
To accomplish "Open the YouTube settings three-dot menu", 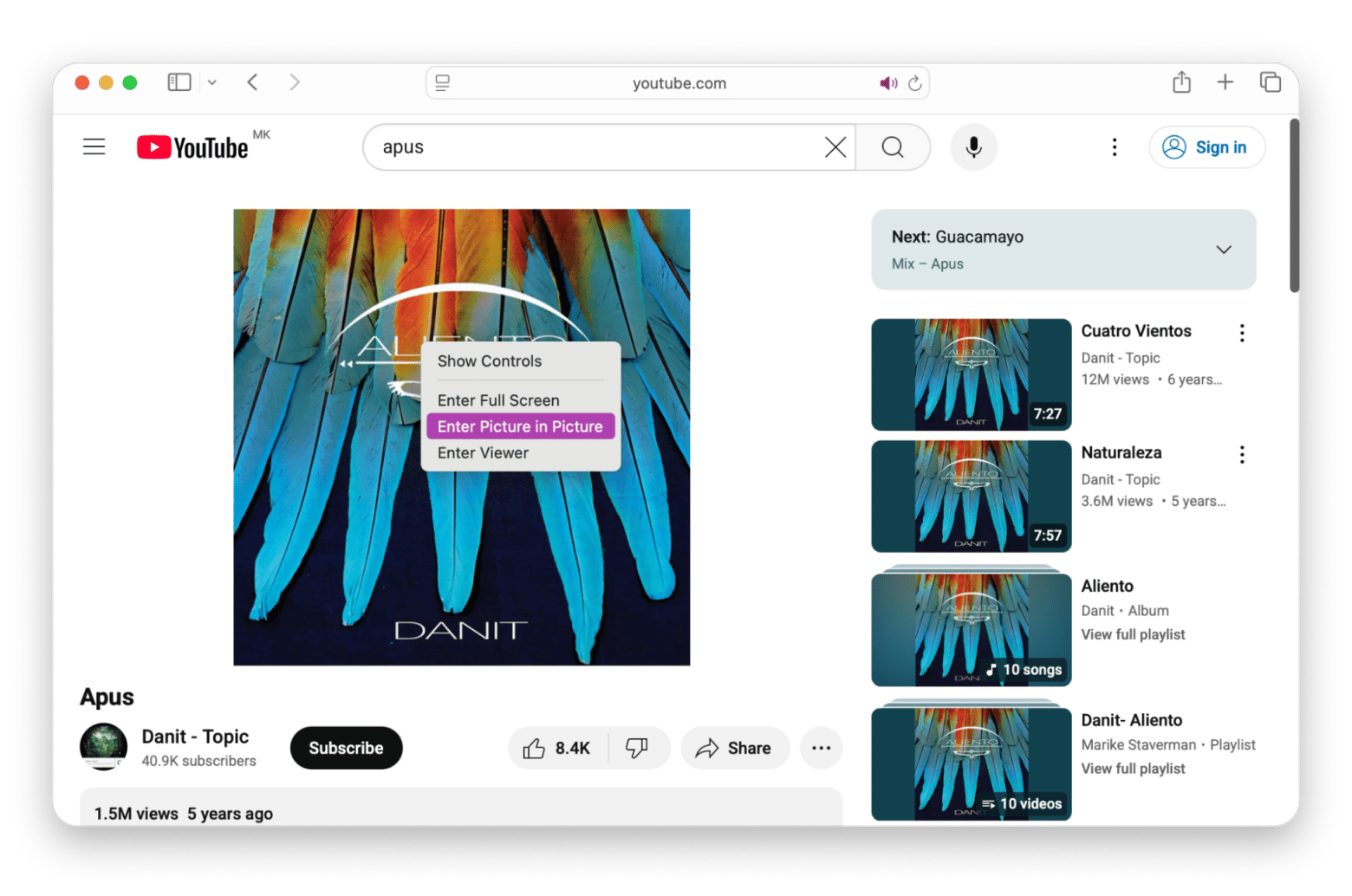I will coord(1115,147).
